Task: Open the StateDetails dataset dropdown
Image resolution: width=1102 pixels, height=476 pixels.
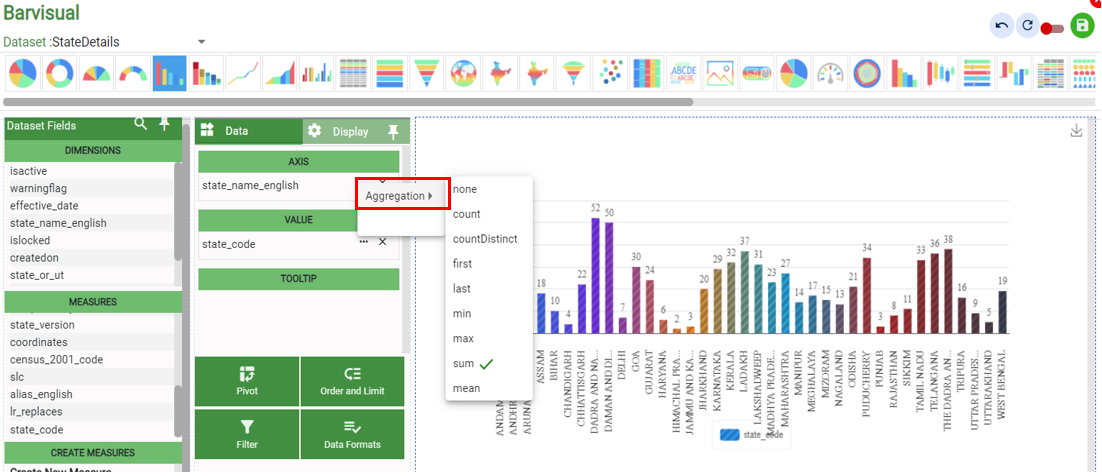Action: tap(201, 42)
